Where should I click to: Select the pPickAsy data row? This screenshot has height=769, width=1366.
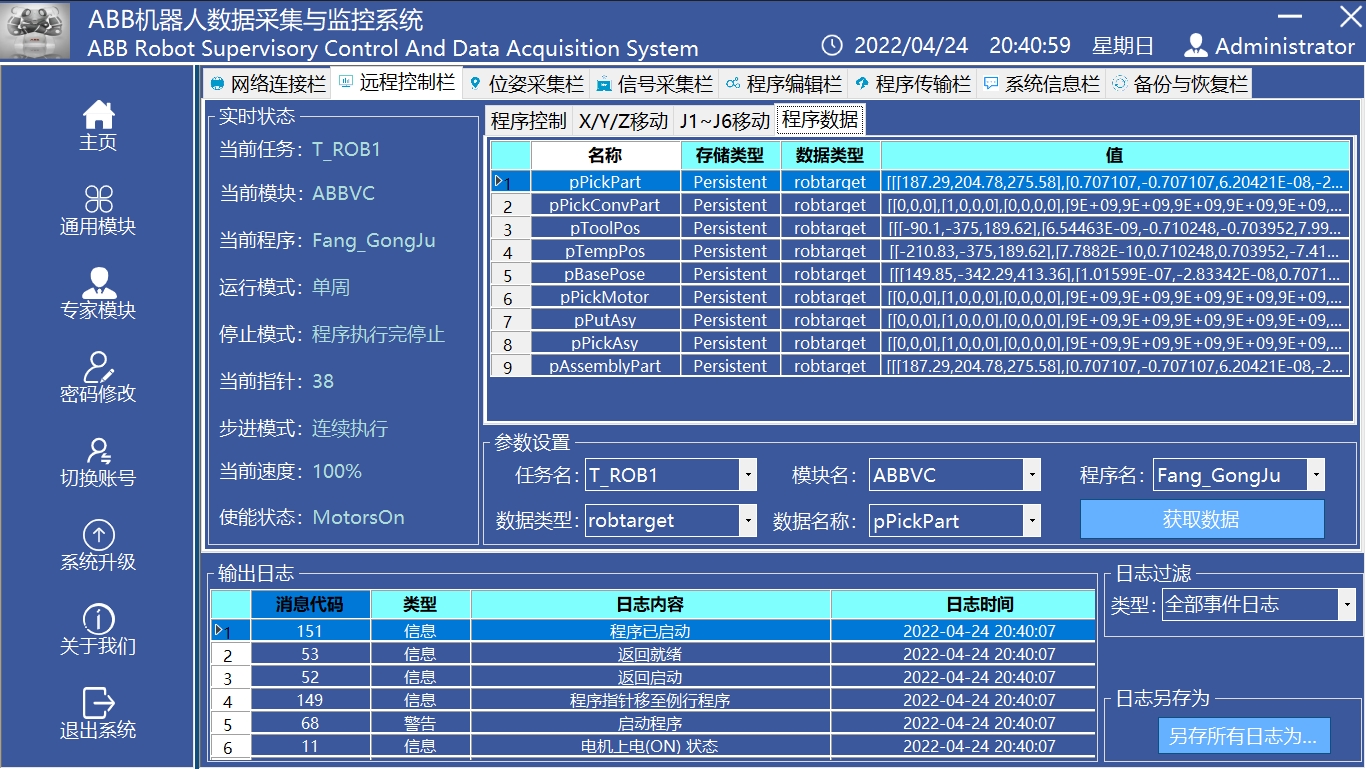pos(920,343)
